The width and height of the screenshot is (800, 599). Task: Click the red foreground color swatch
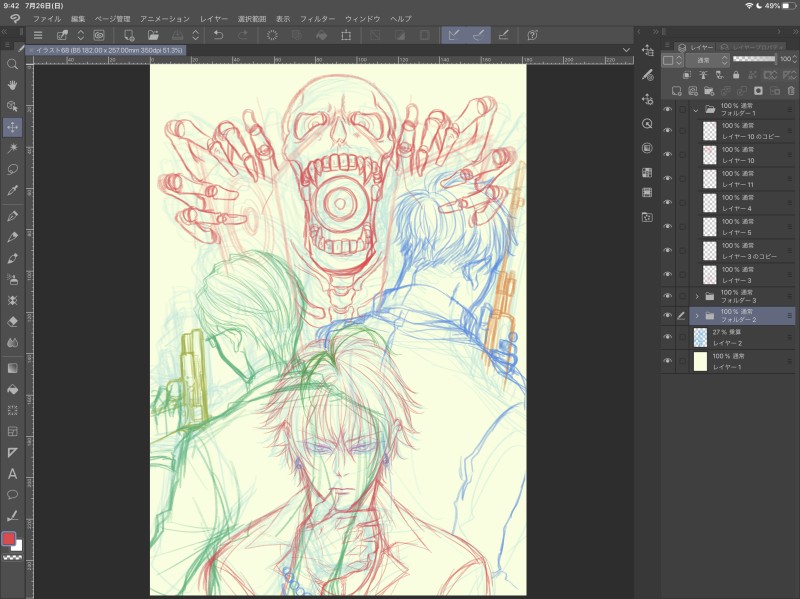(9, 538)
